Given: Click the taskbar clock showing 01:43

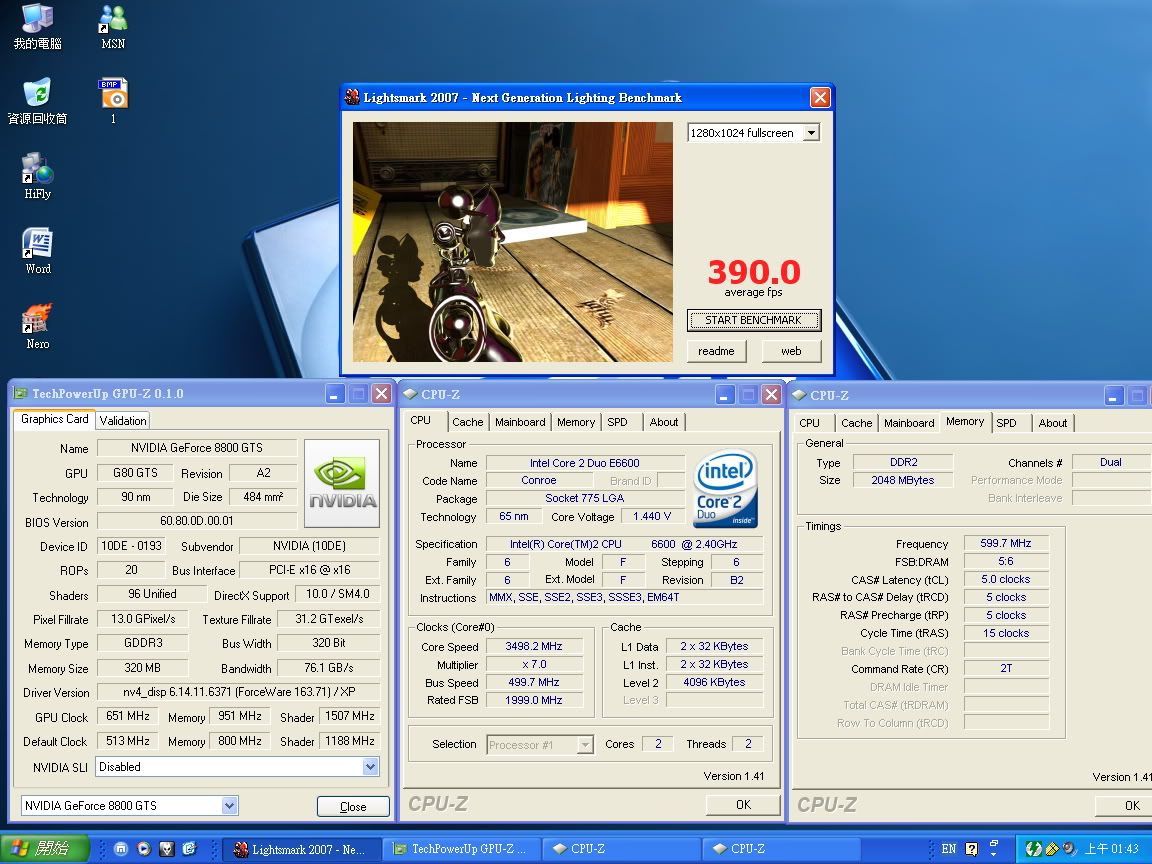Looking at the screenshot, I should pos(1112,849).
